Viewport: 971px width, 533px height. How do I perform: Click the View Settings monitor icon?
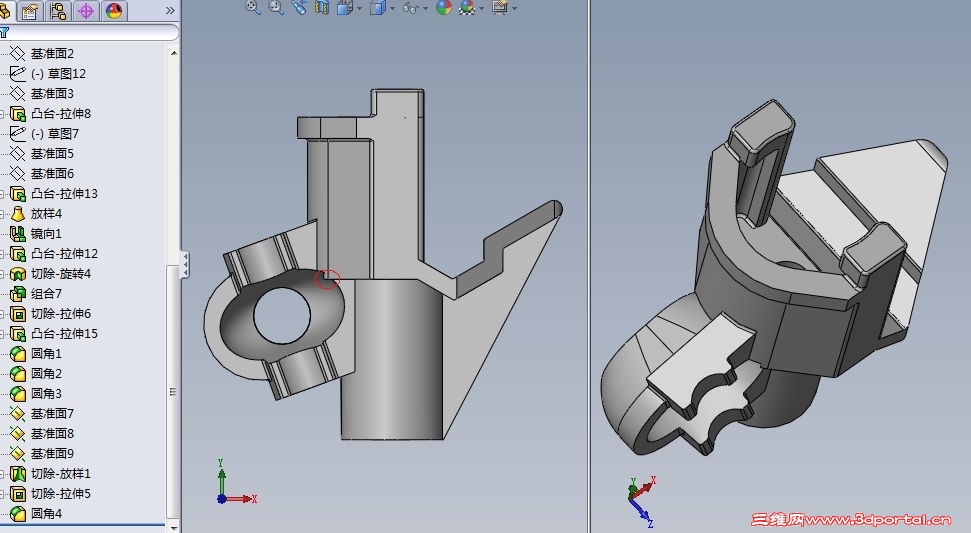coord(500,7)
